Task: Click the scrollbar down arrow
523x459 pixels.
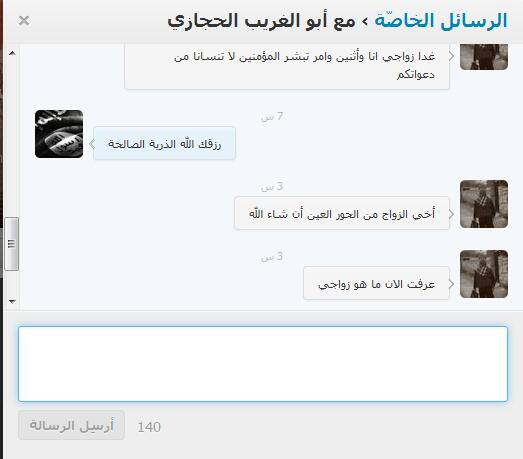Action: click(x=12, y=301)
